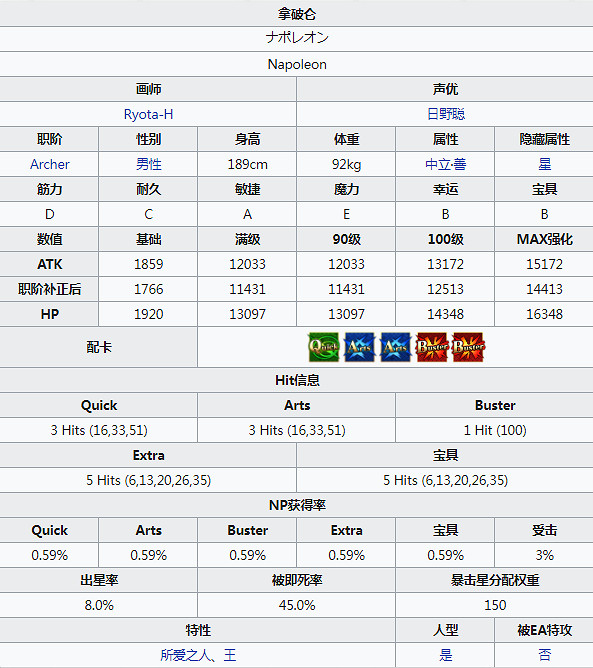Click the 出星率 header cell

click(x=98, y=580)
